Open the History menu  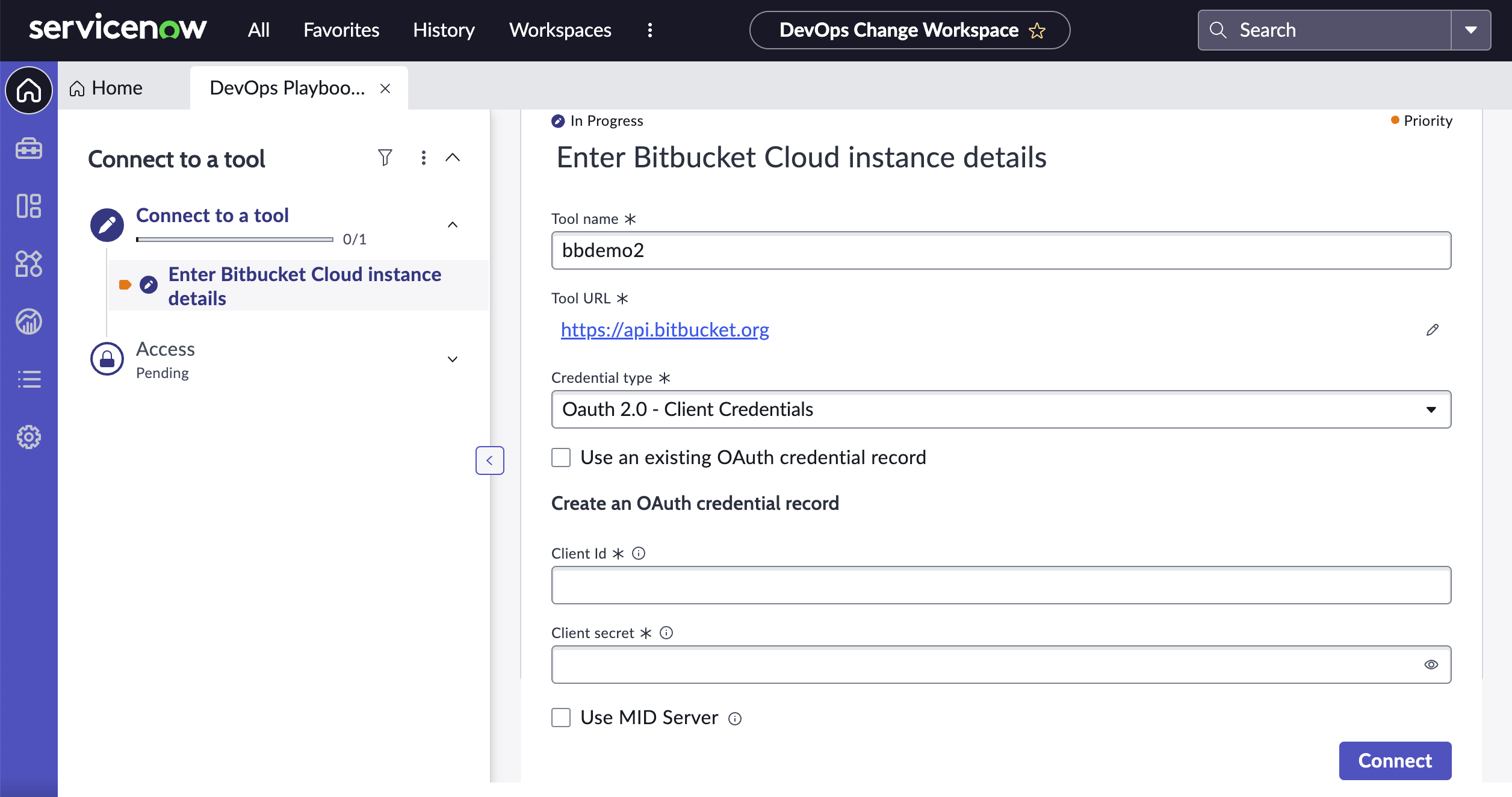tap(444, 30)
